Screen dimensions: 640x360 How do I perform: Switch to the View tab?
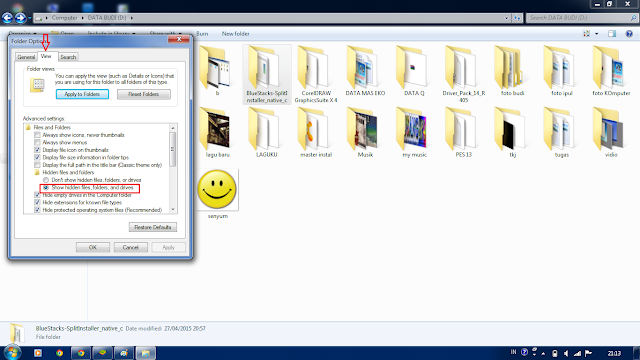click(46, 56)
